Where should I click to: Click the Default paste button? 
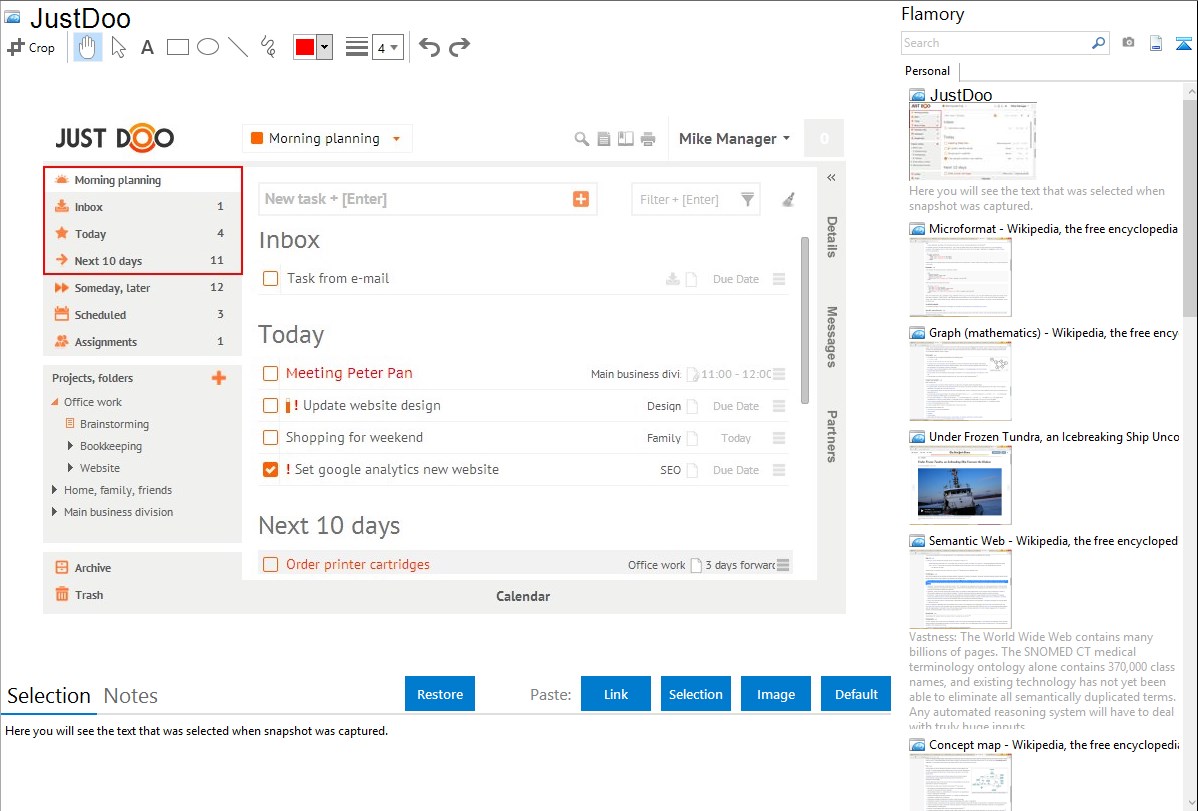856,694
